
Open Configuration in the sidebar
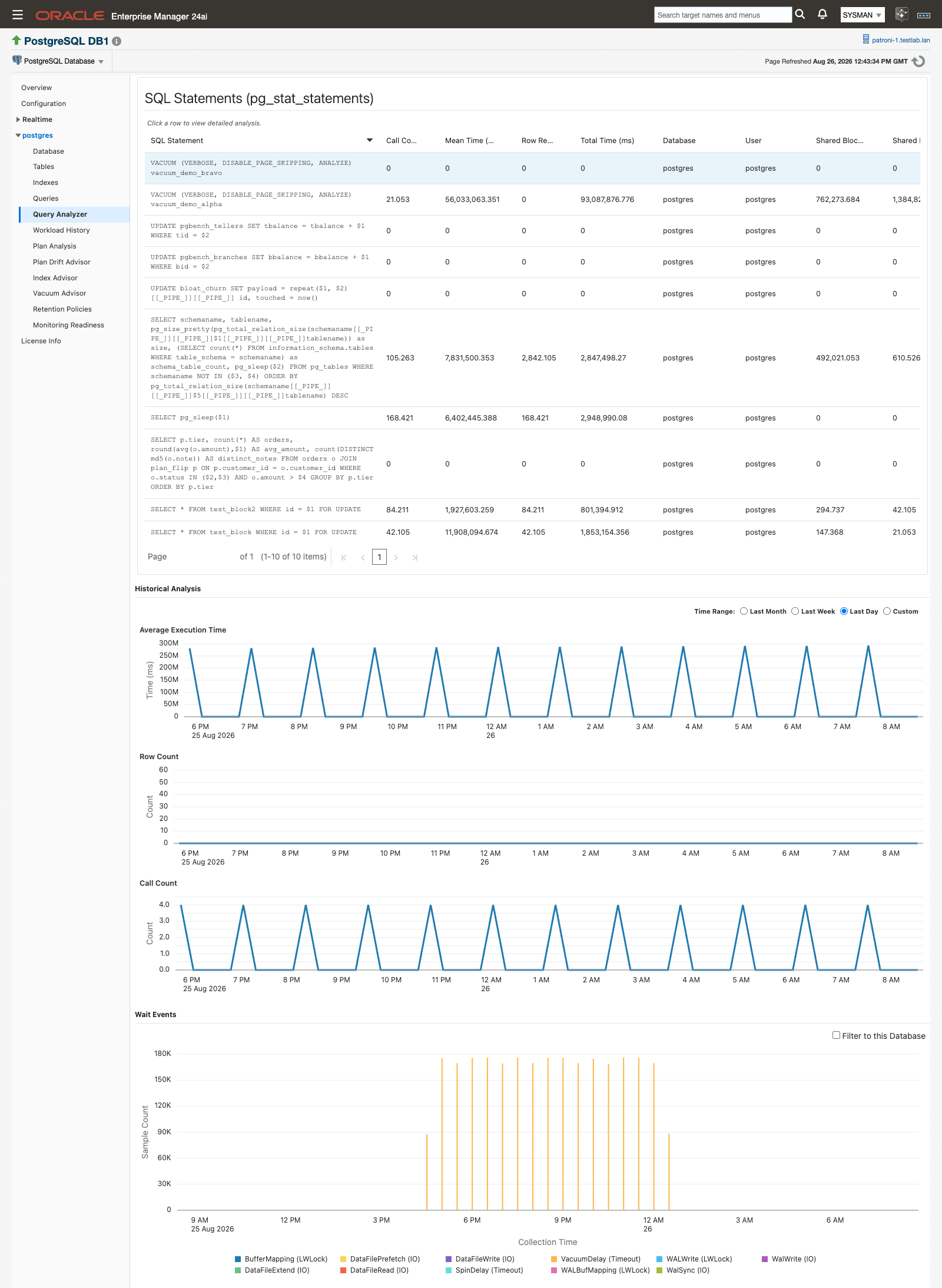tap(44, 104)
